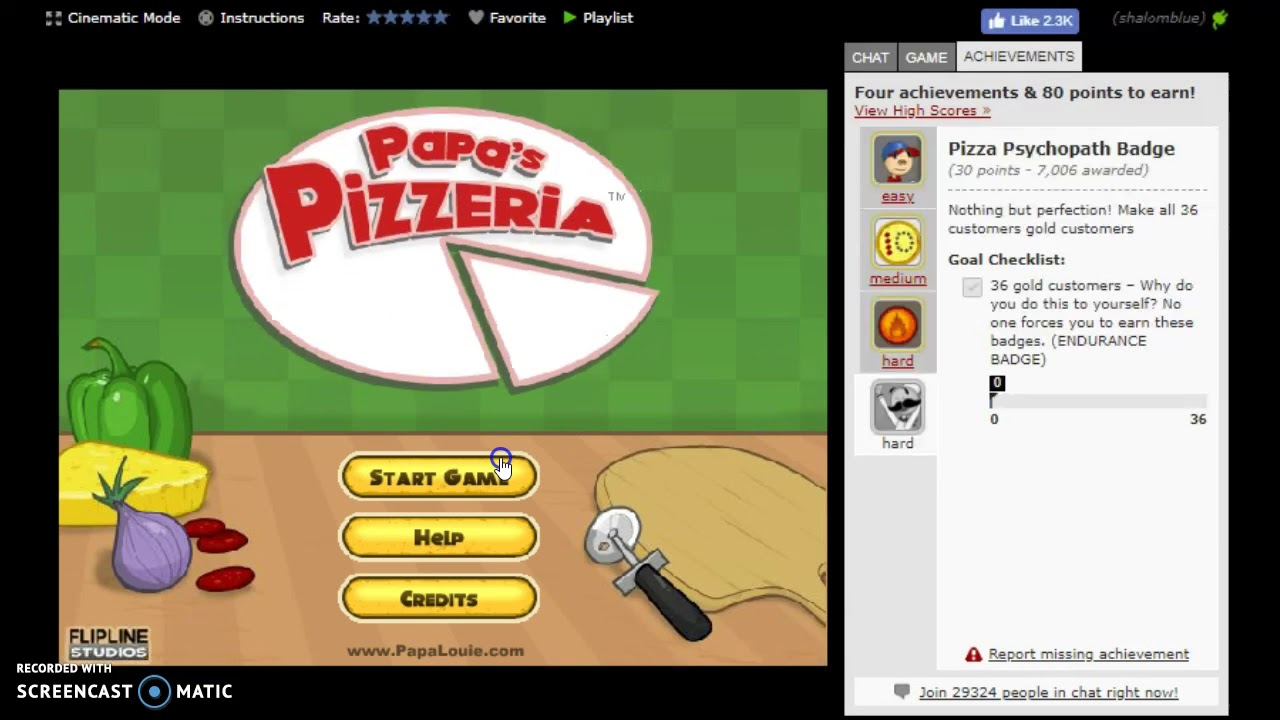Click the Flipline Studios logo
This screenshot has width=1280, height=720.
108,643
